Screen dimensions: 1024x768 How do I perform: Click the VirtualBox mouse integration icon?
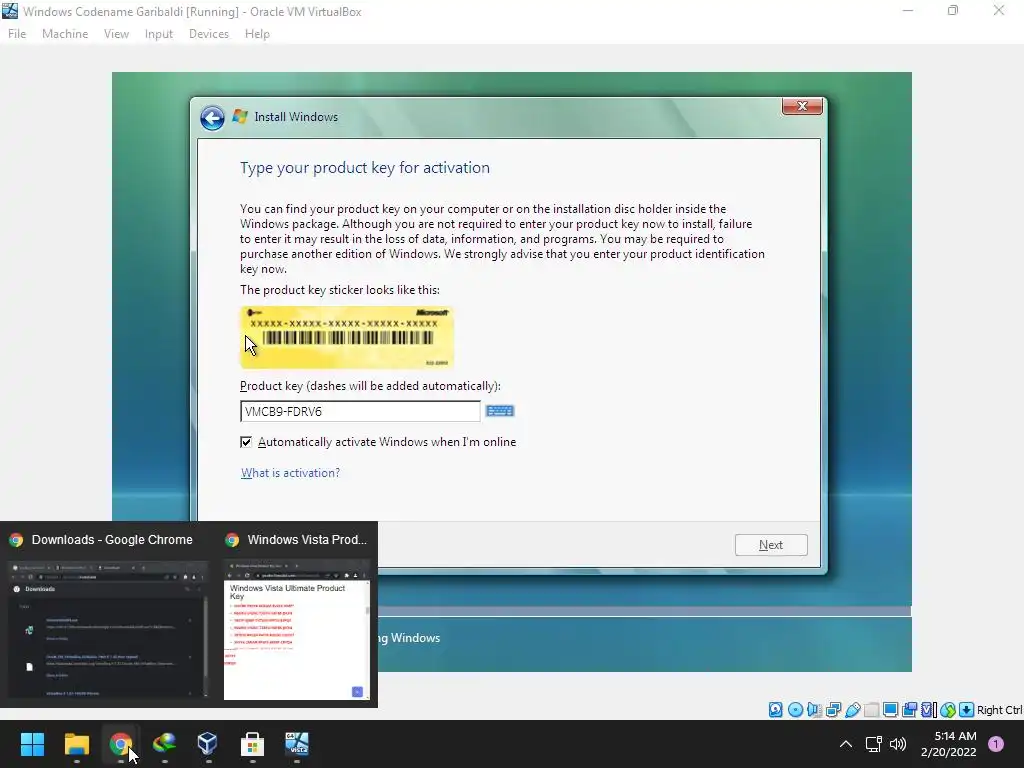point(948,709)
